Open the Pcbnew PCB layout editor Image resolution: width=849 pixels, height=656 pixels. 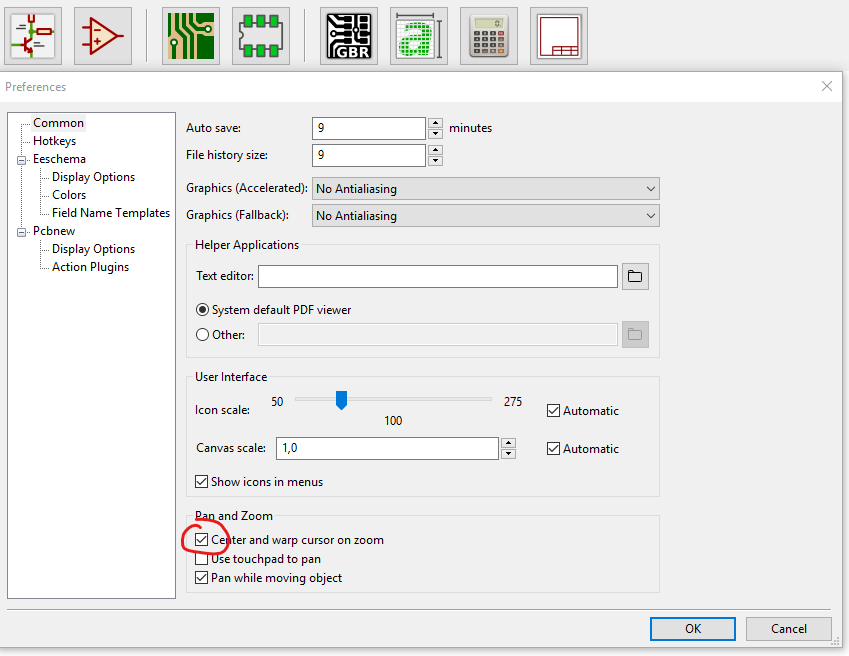pos(191,36)
